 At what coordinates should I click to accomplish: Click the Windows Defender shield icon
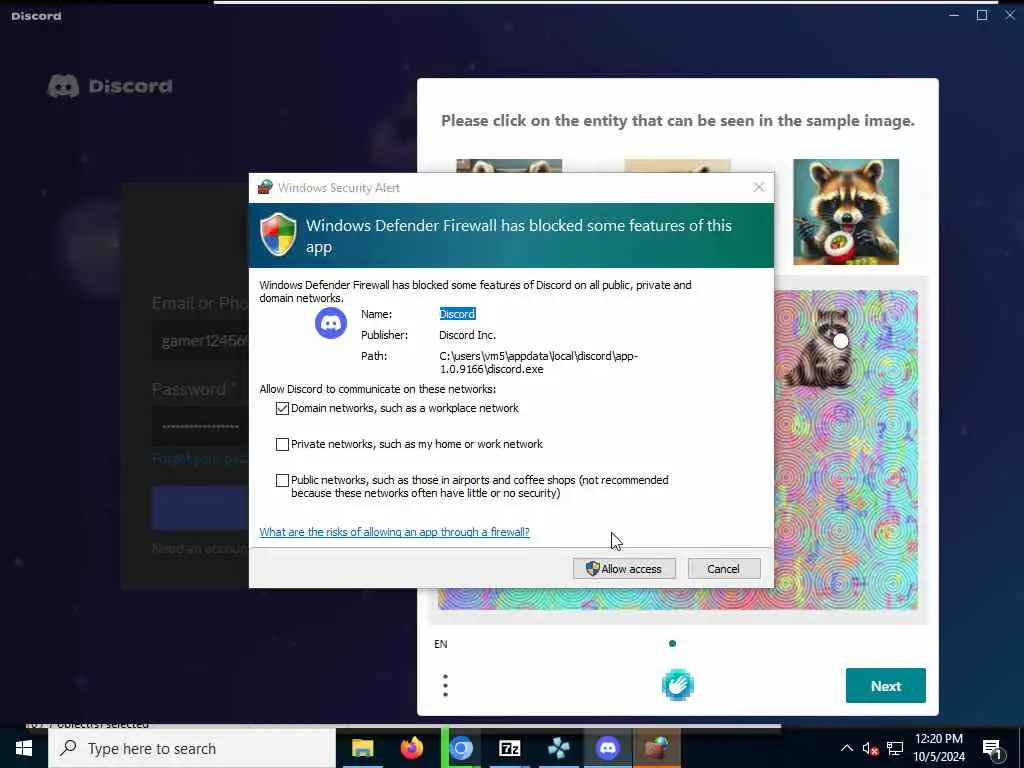[278, 234]
